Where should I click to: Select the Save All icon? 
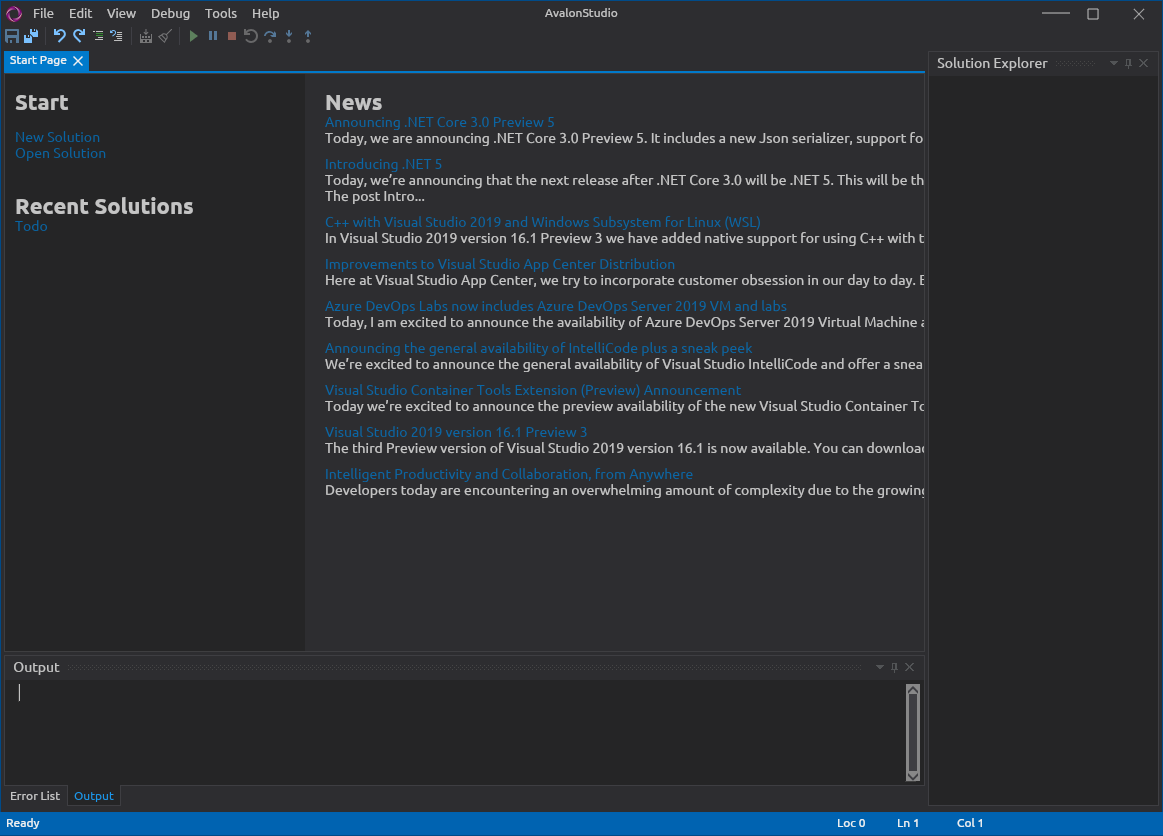pyautogui.click(x=31, y=35)
